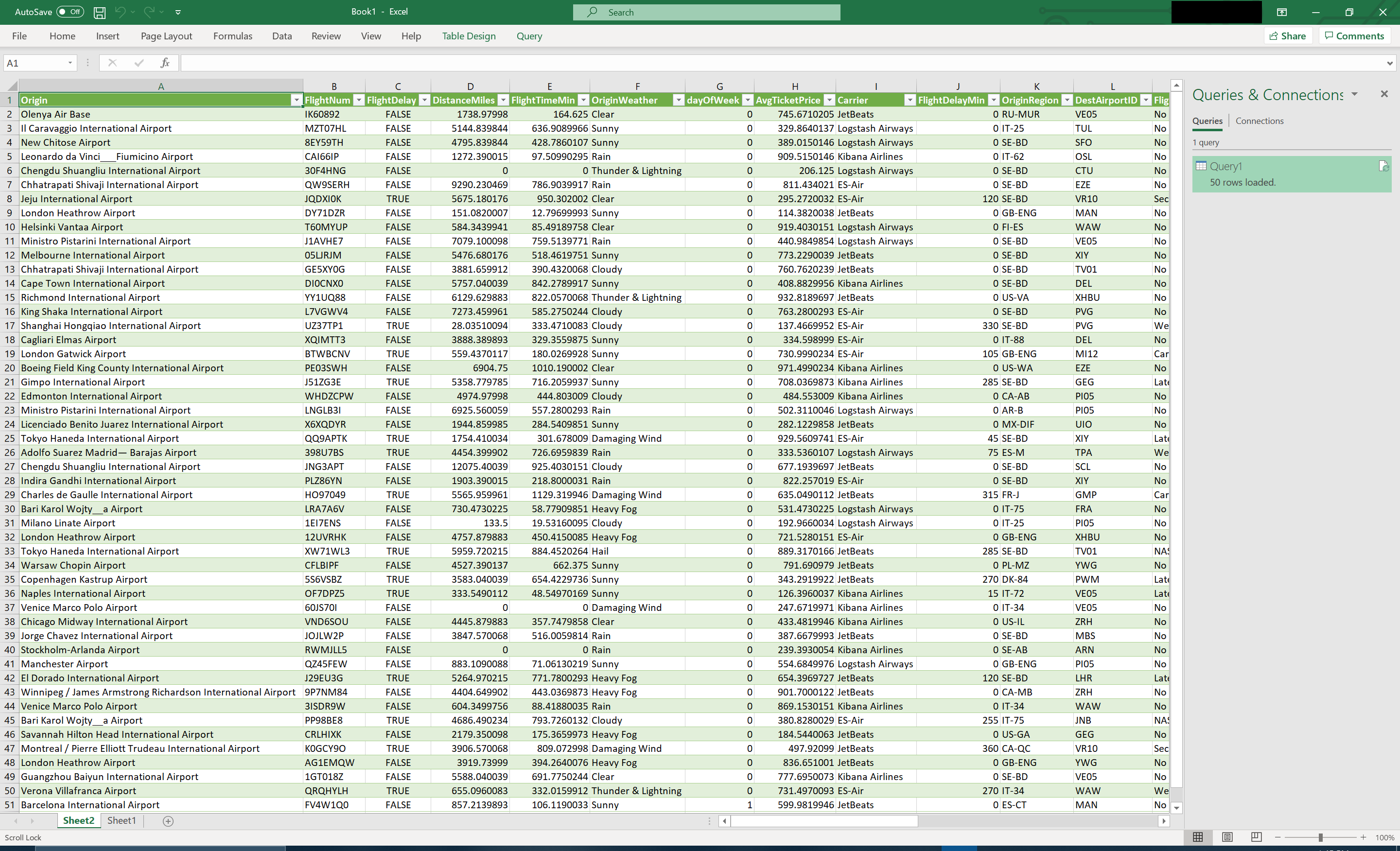Click horizontal scrollbar left arrow
Image resolution: width=1400 pixels, height=851 pixels.
tap(724, 821)
